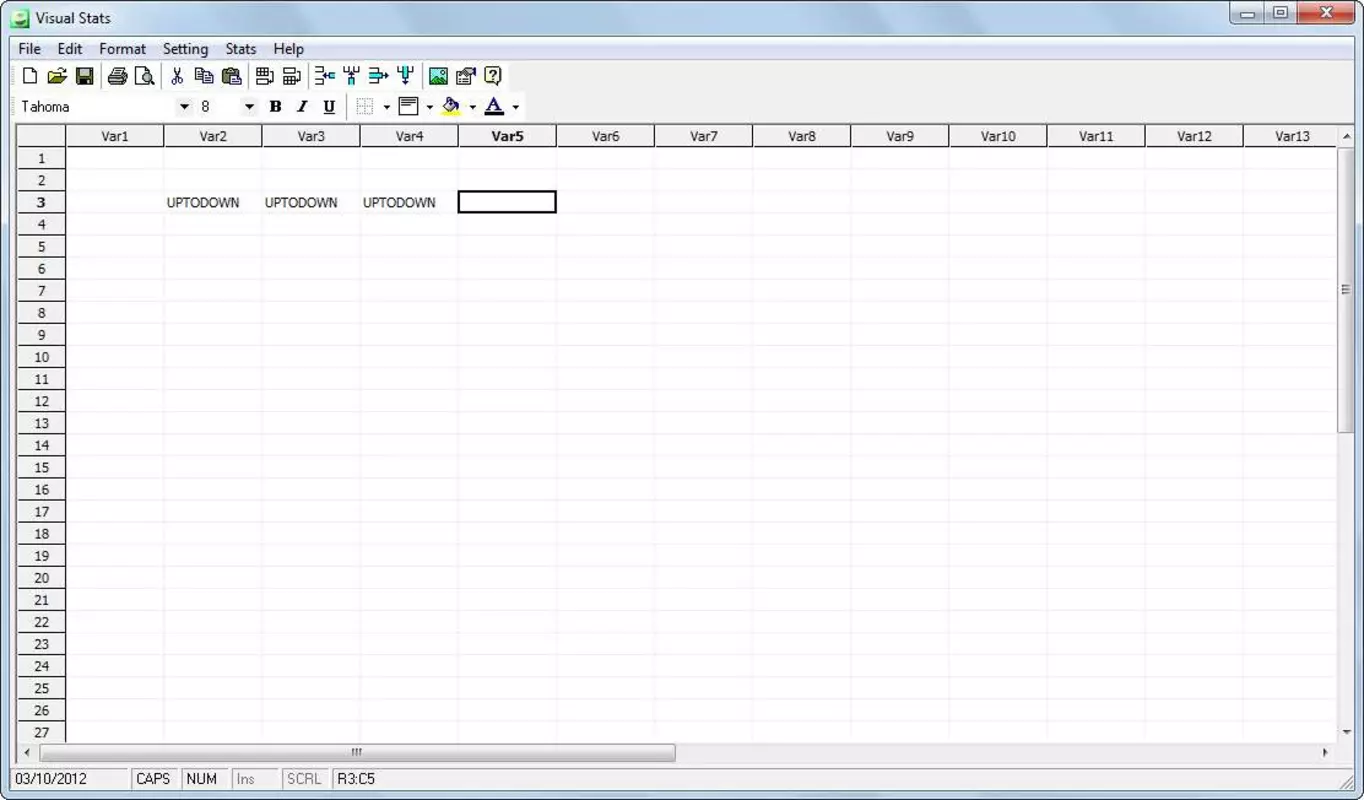Open the File menu
Image resolution: width=1364 pixels, height=800 pixels.
coord(29,48)
